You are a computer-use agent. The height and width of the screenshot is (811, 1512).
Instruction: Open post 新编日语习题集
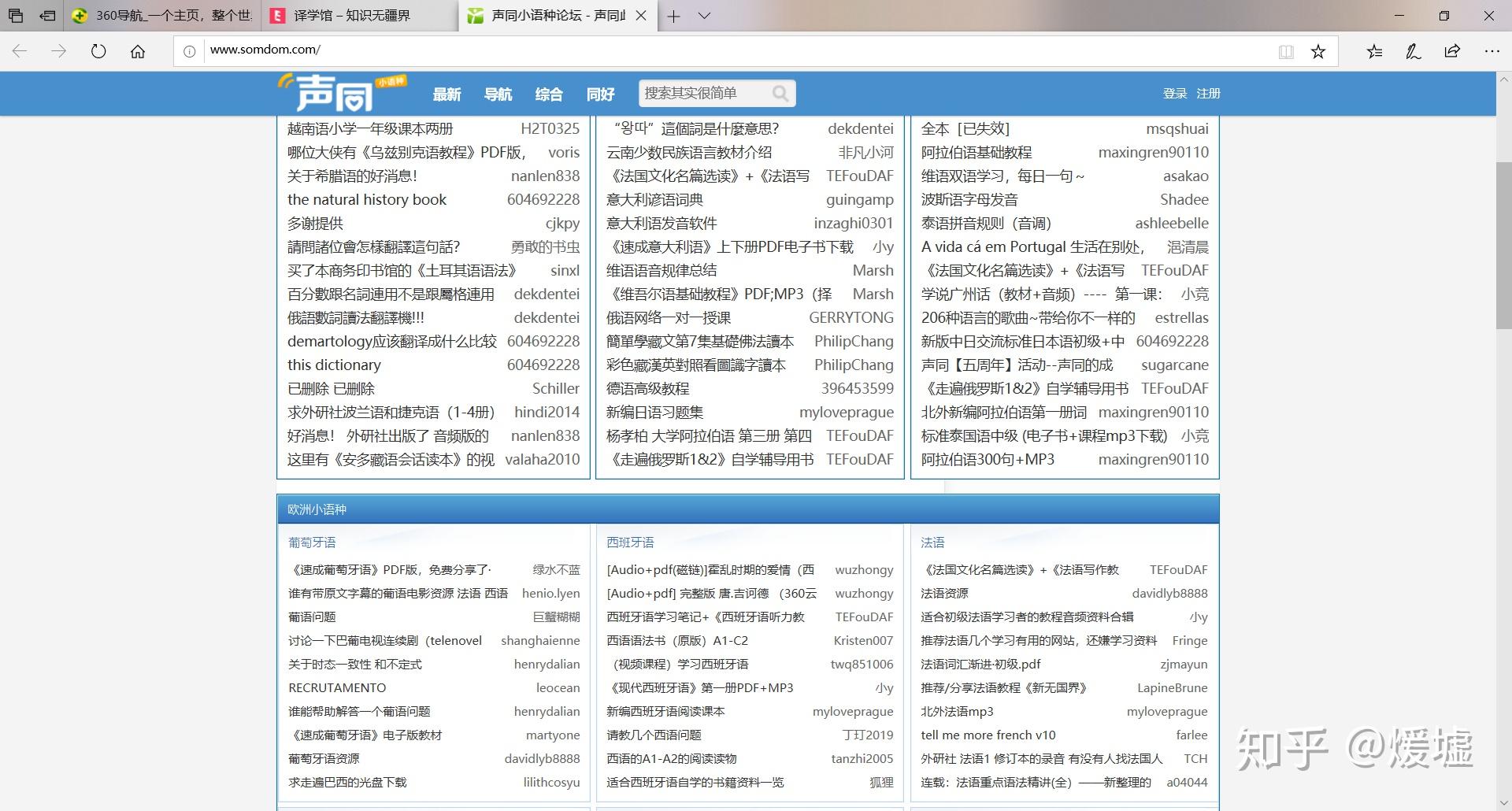[654, 412]
